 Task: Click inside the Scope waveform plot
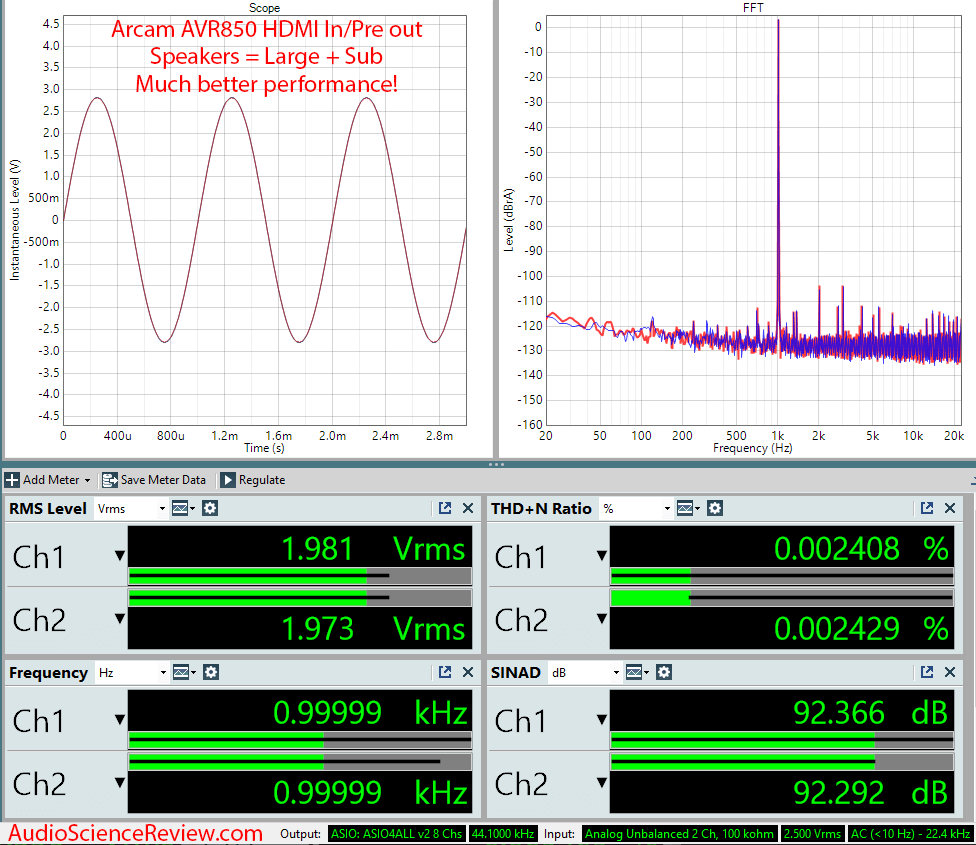265,220
